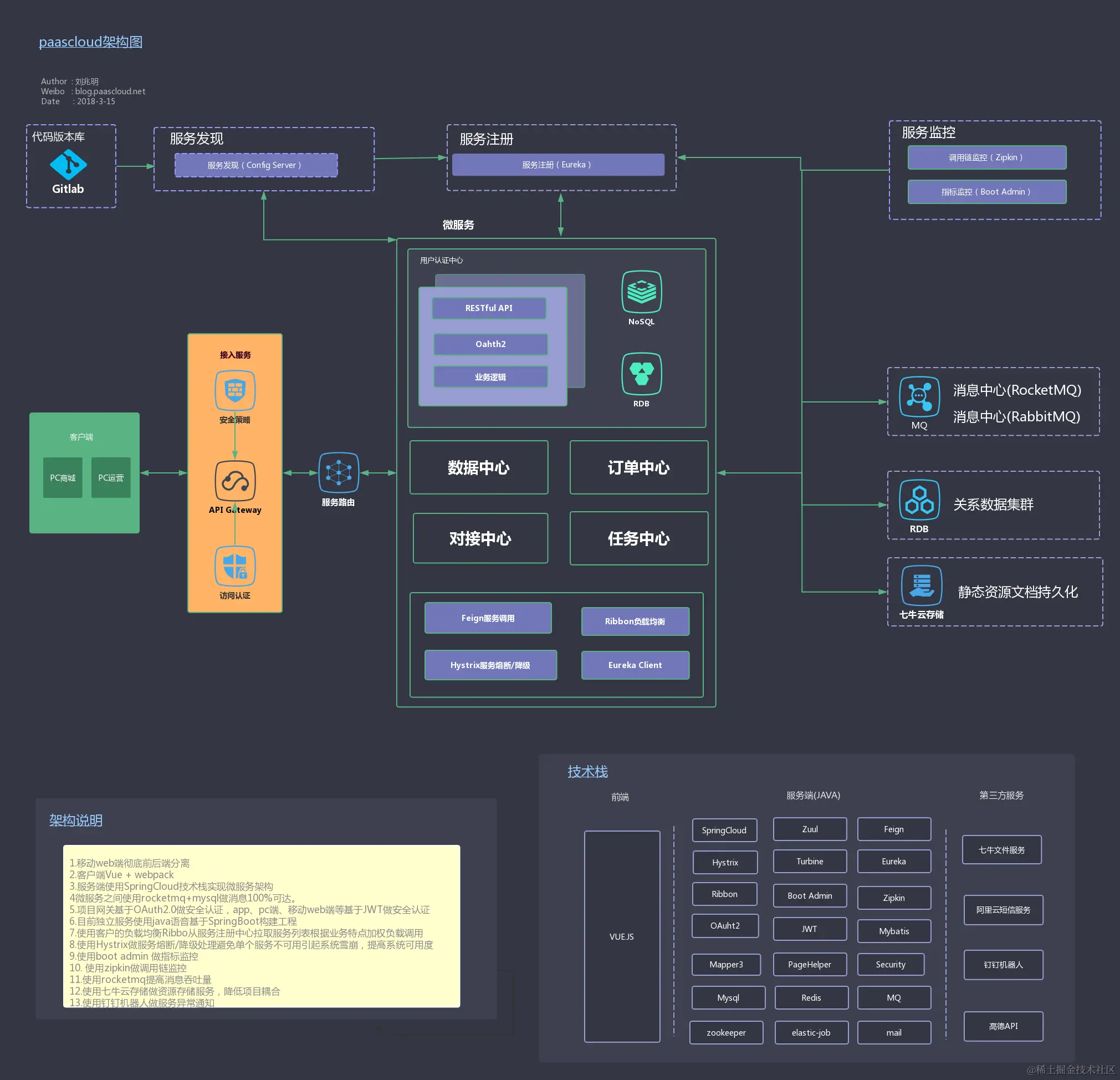
Task: Click the 服务注册 (Eureka) bar
Action: [x=558, y=165]
